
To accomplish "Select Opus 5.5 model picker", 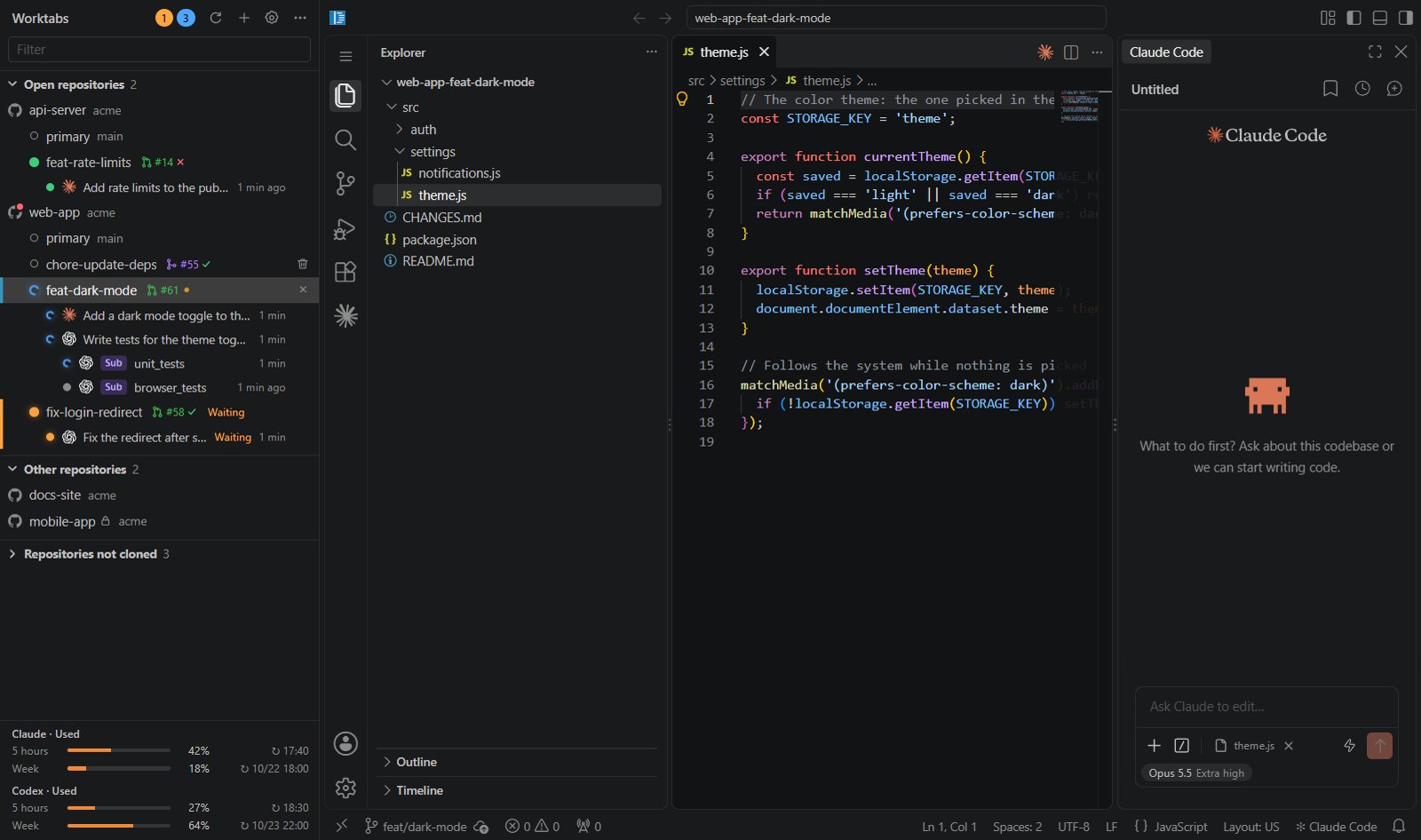I will (1196, 773).
